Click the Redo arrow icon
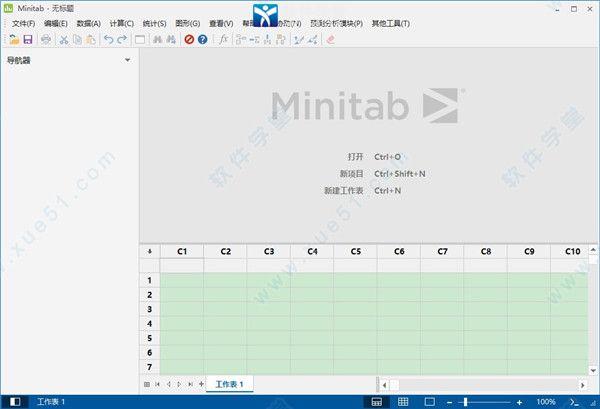 122,39
